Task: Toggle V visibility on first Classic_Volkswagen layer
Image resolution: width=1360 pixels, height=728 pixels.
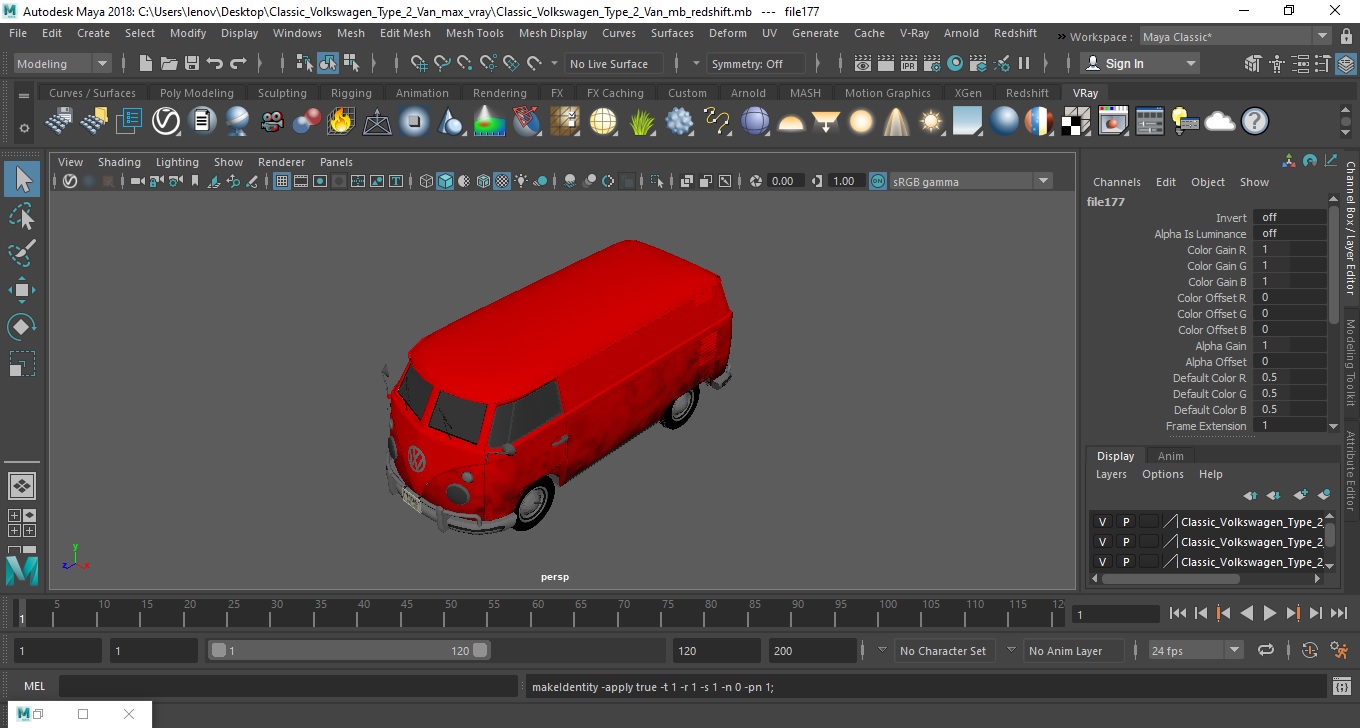Action: click(x=1103, y=522)
